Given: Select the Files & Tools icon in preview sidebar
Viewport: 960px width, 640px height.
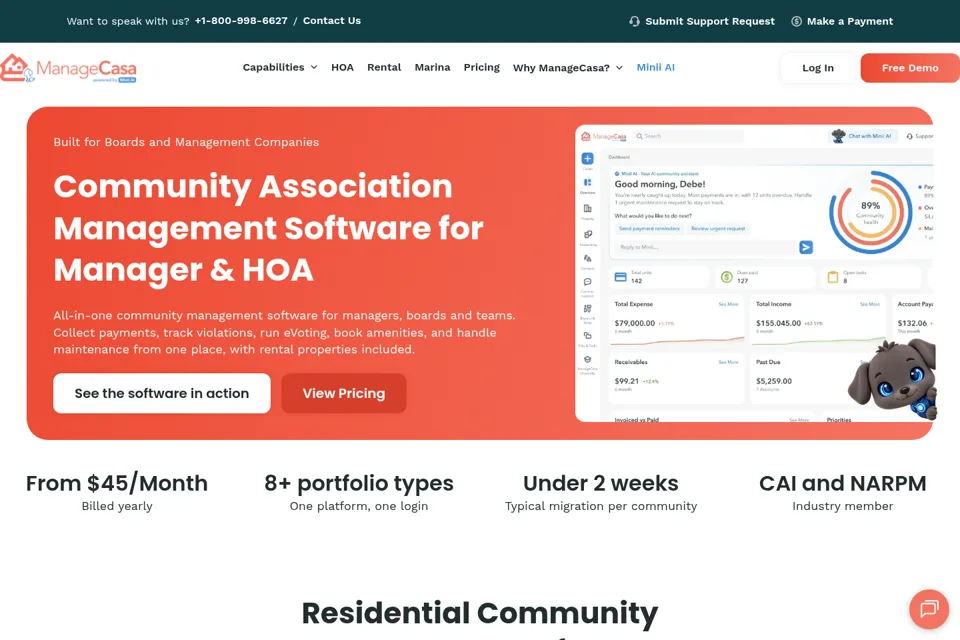Looking at the screenshot, I should pyautogui.click(x=587, y=336).
